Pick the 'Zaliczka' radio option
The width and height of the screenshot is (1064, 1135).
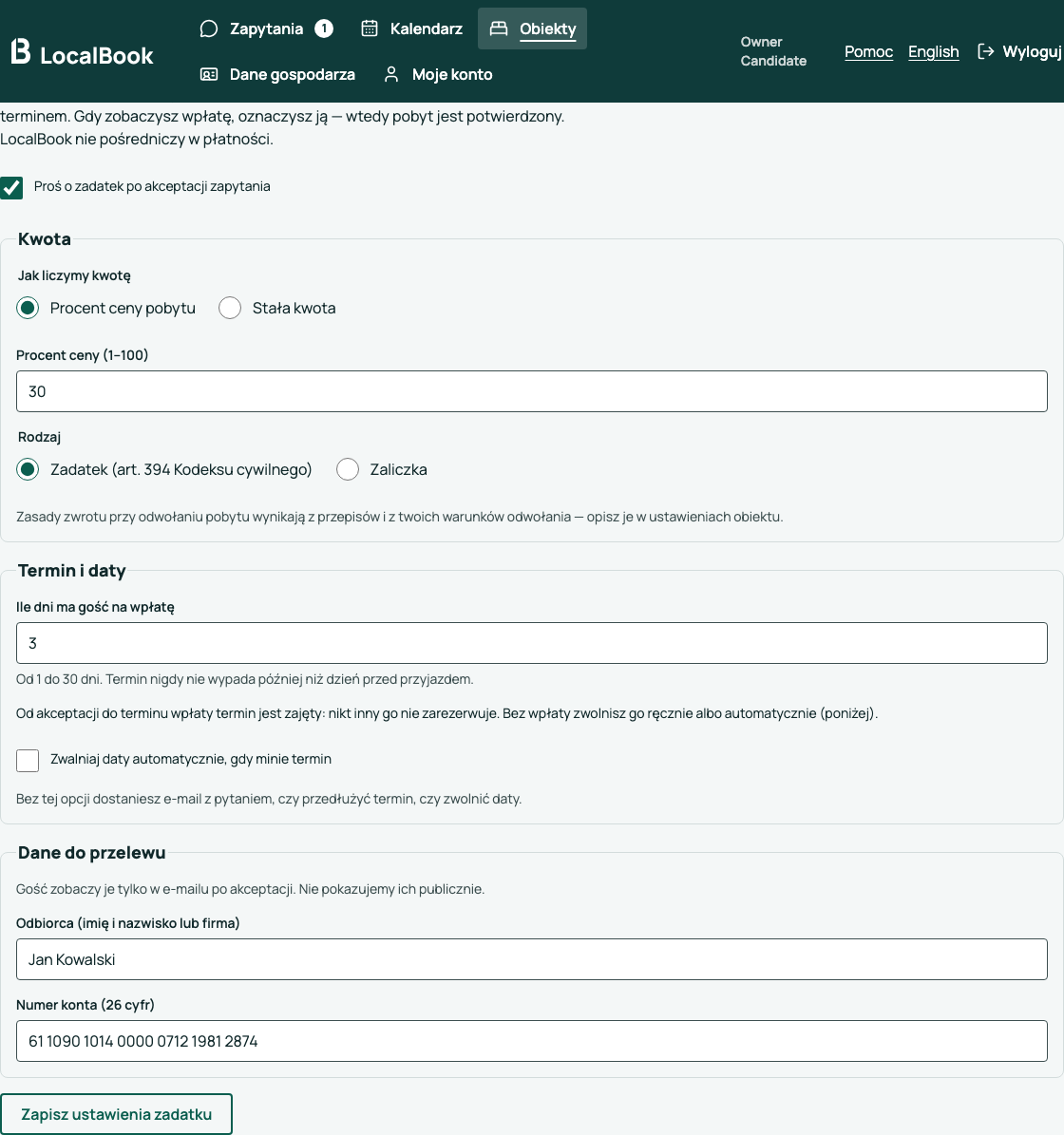(348, 470)
